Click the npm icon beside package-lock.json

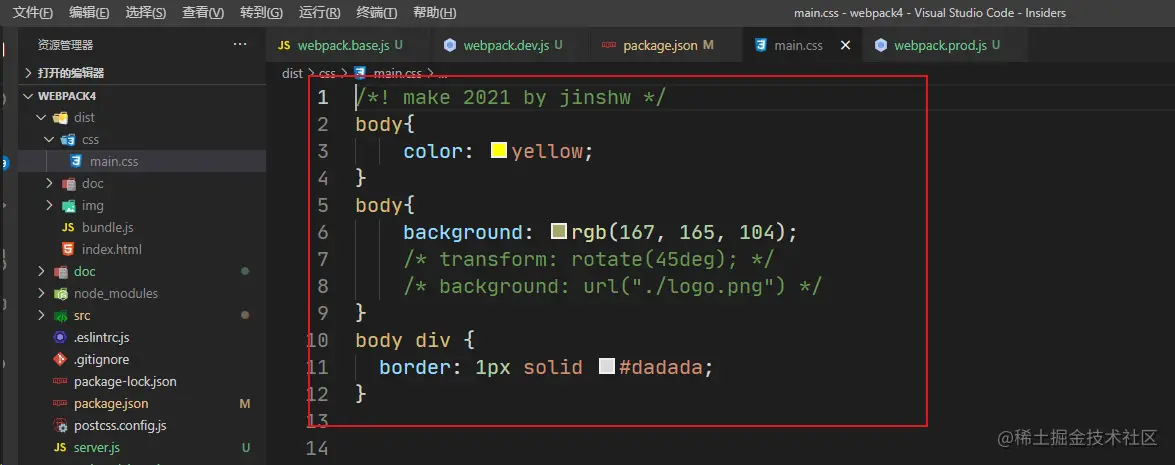coord(60,381)
